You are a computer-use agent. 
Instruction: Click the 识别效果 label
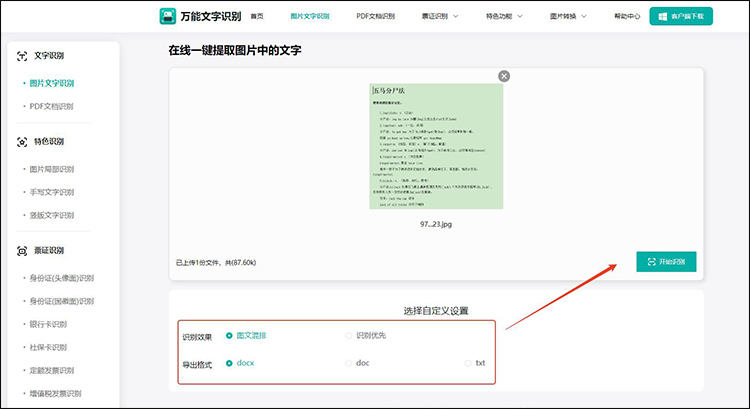pyautogui.click(x=197, y=337)
